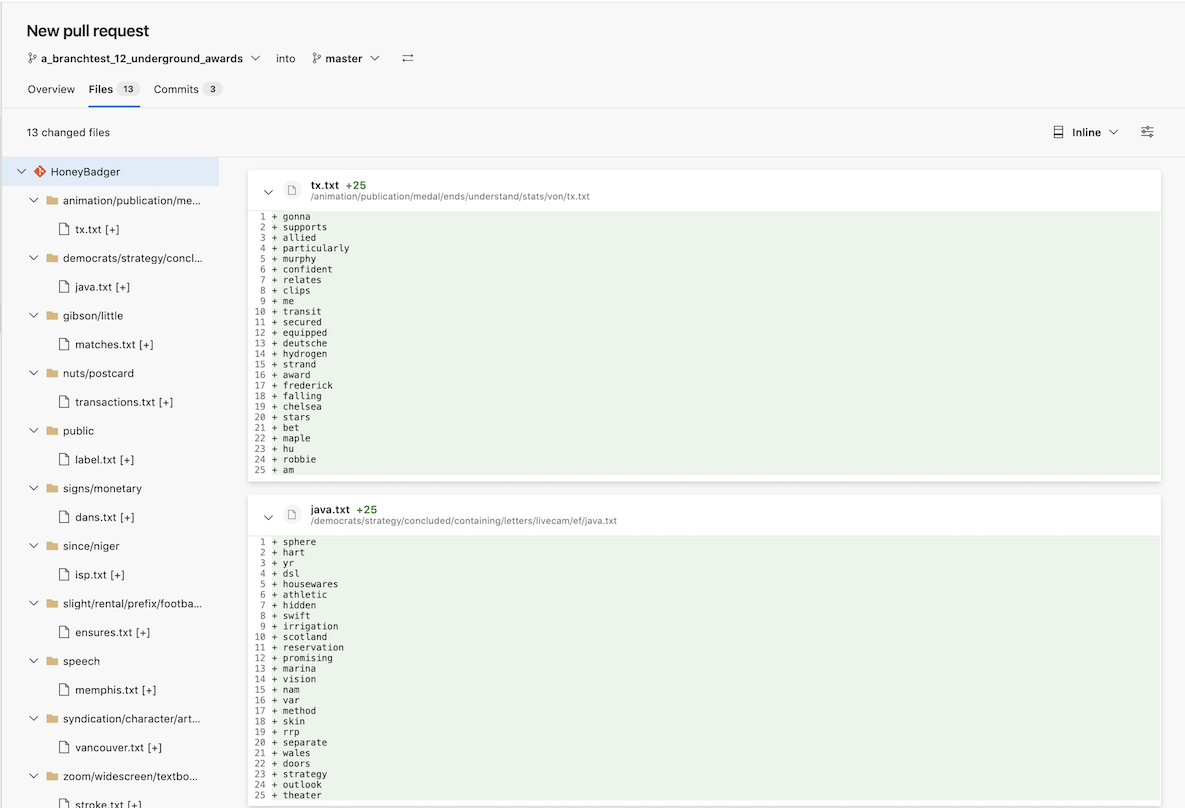Image resolution: width=1185 pixels, height=808 pixels.
Task: Collapse syndication/character folder chevron
Action: click(33, 718)
